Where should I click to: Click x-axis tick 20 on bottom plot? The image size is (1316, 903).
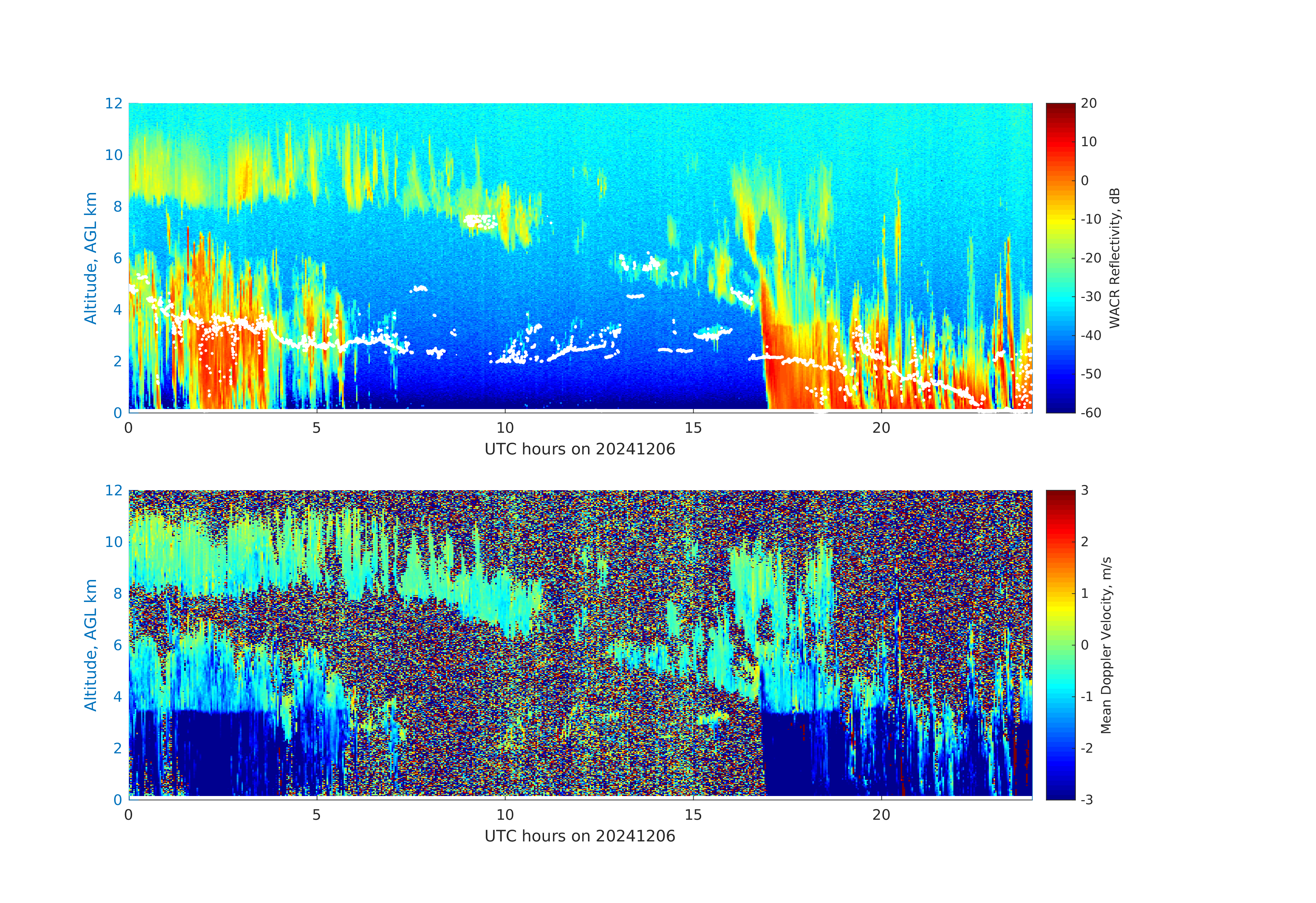[881, 815]
